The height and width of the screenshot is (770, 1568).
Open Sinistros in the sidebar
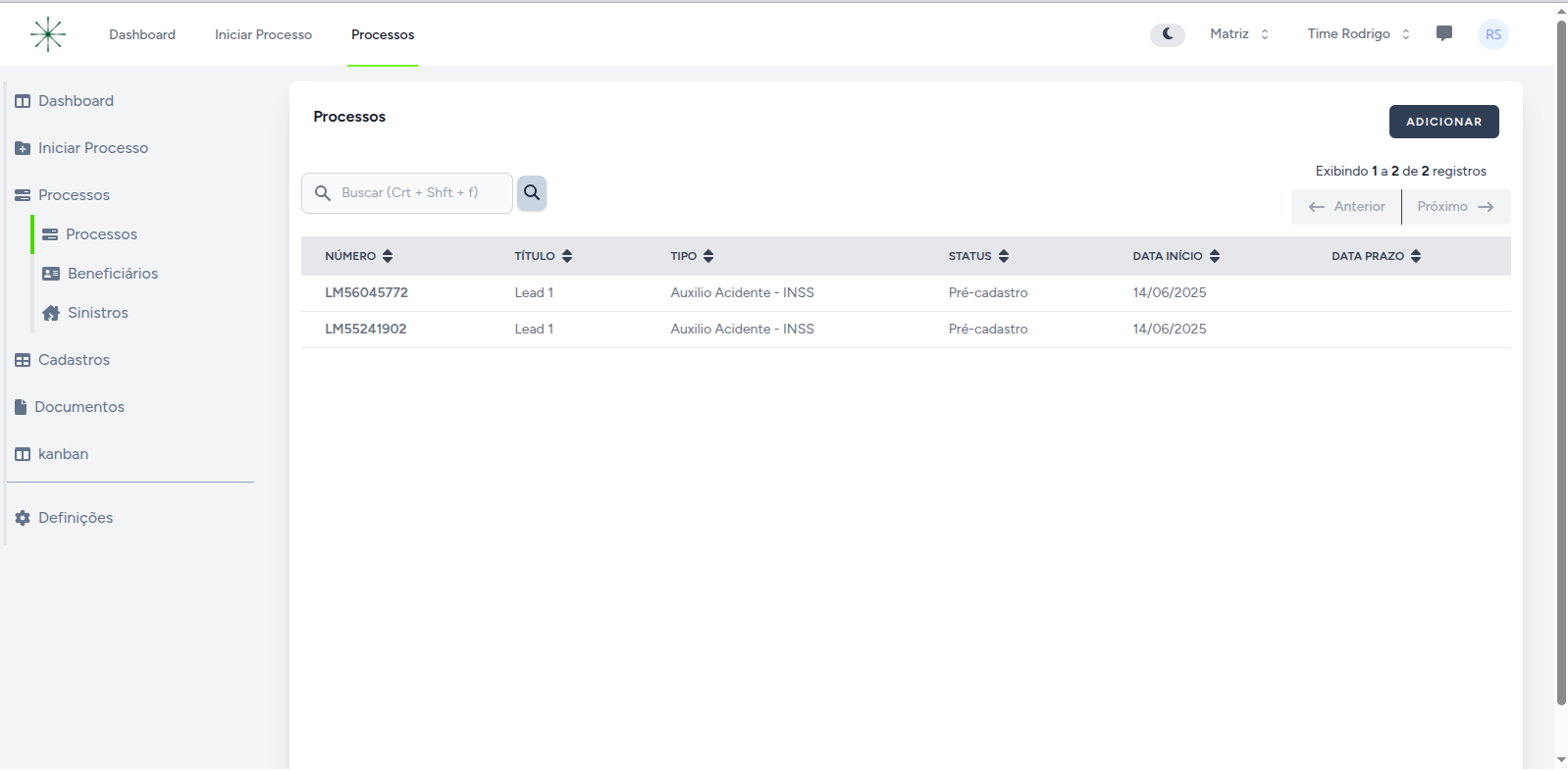tap(85, 313)
